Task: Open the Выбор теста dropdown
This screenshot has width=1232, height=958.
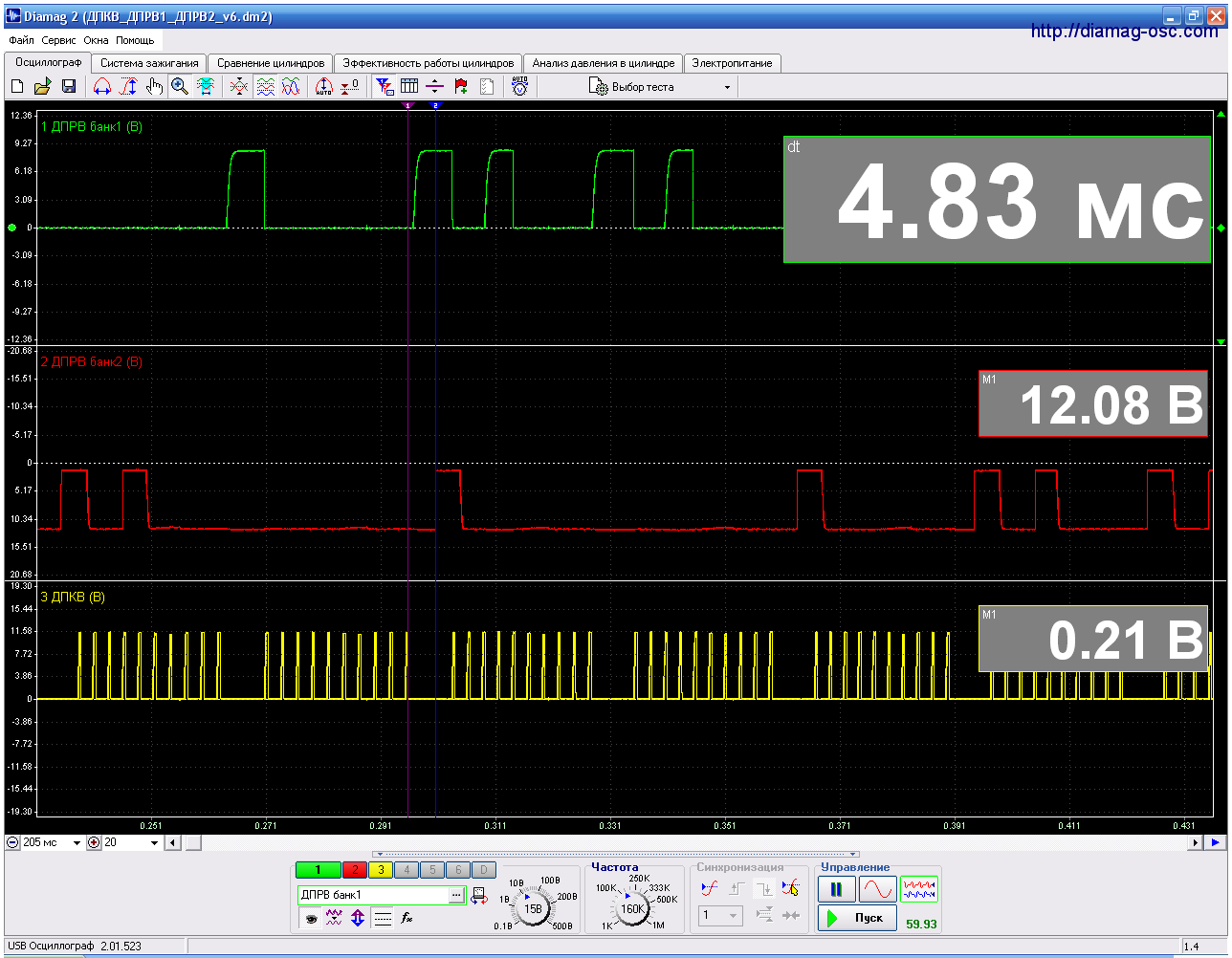Action: pos(660,87)
